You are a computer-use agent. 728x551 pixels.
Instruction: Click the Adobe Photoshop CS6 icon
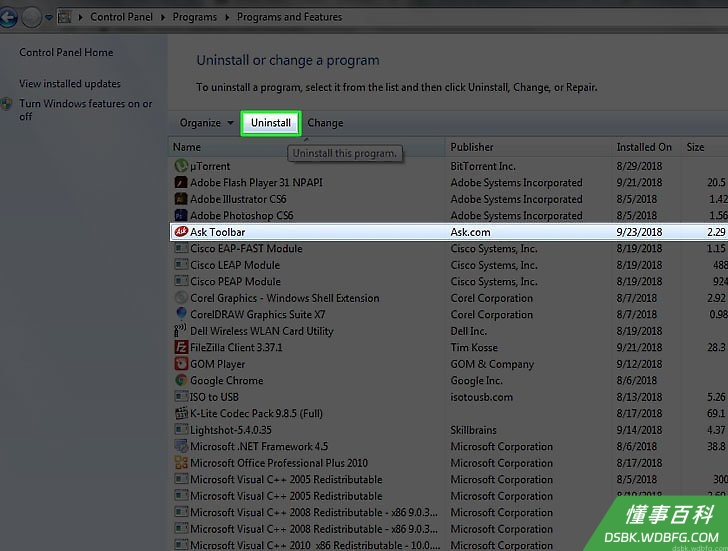[181, 215]
